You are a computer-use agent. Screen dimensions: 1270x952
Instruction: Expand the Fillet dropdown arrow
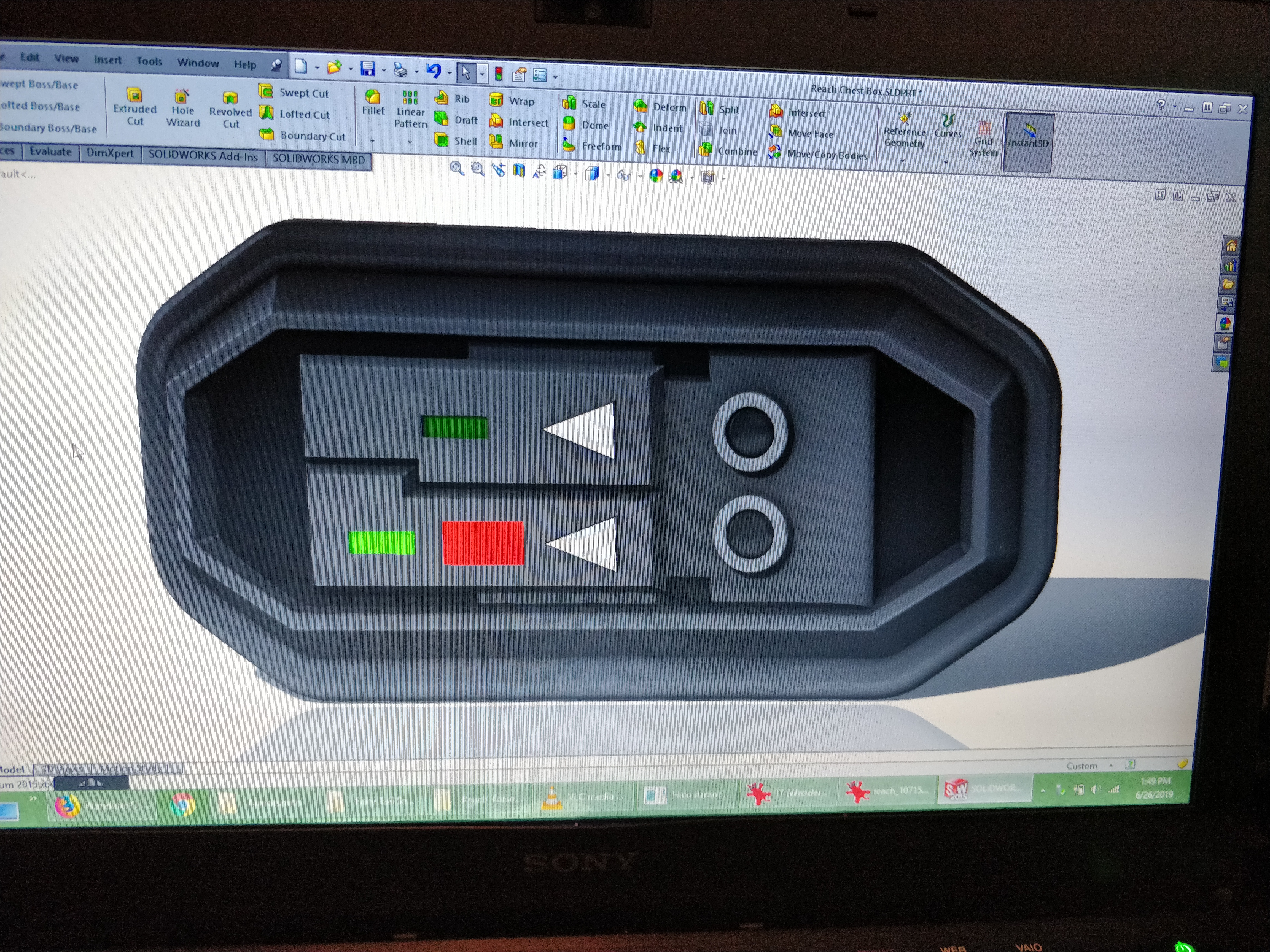point(373,140)
